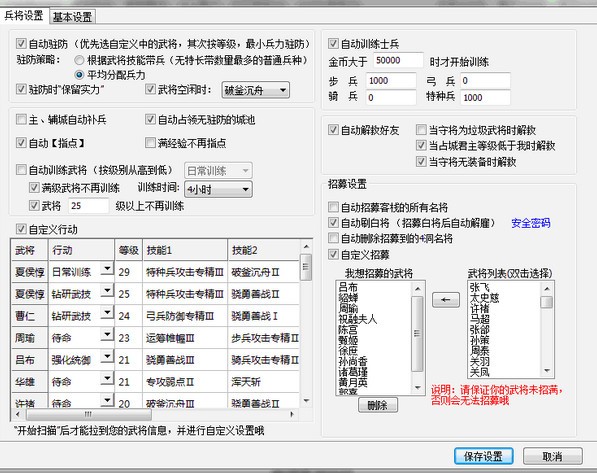Open the 训练时间 4小时 dropdown

point(218,189)
